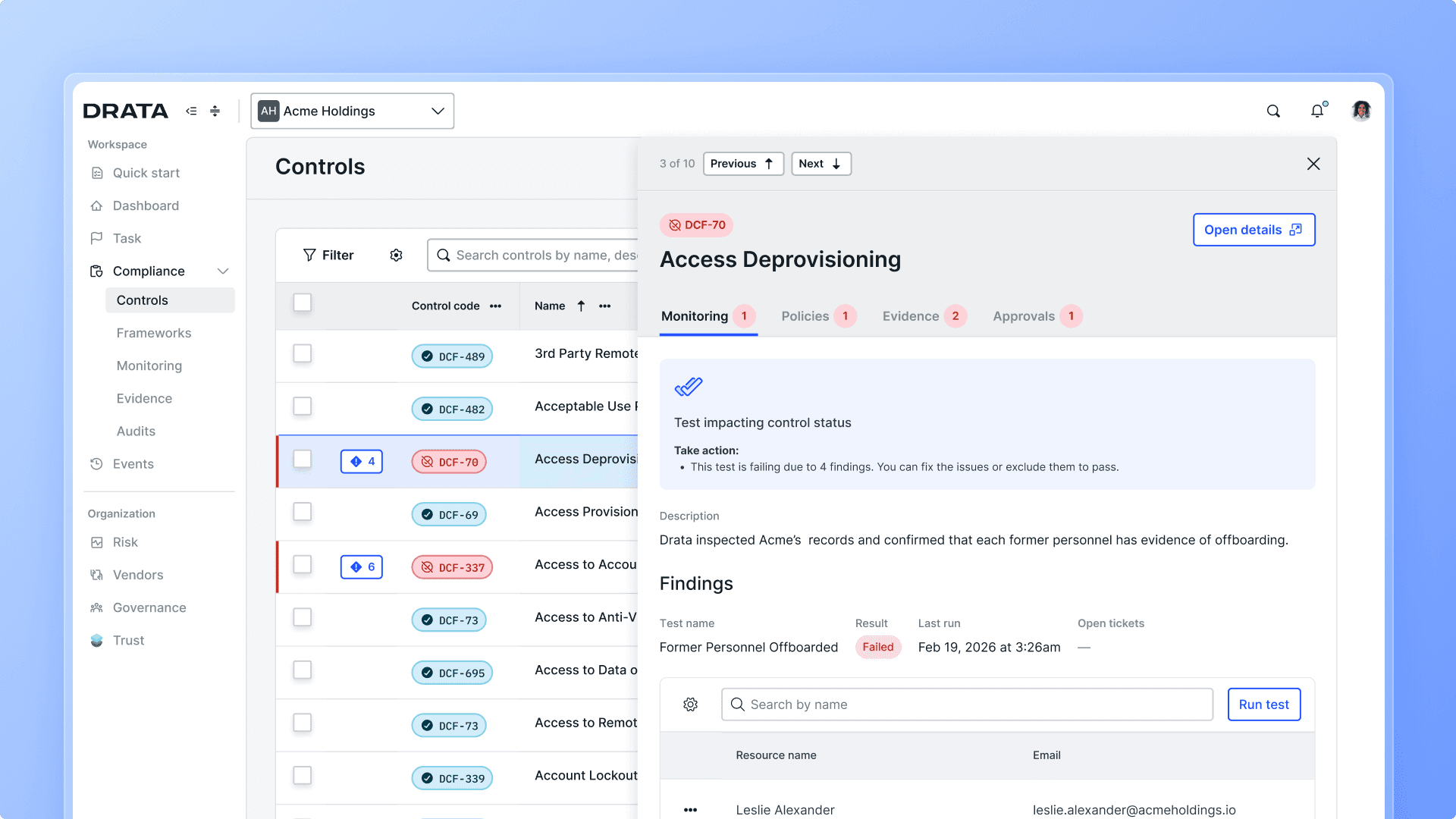Toggle the select-all header checkbox
The width and height of the screenshot is (1456, 819).
pos(303,303)
